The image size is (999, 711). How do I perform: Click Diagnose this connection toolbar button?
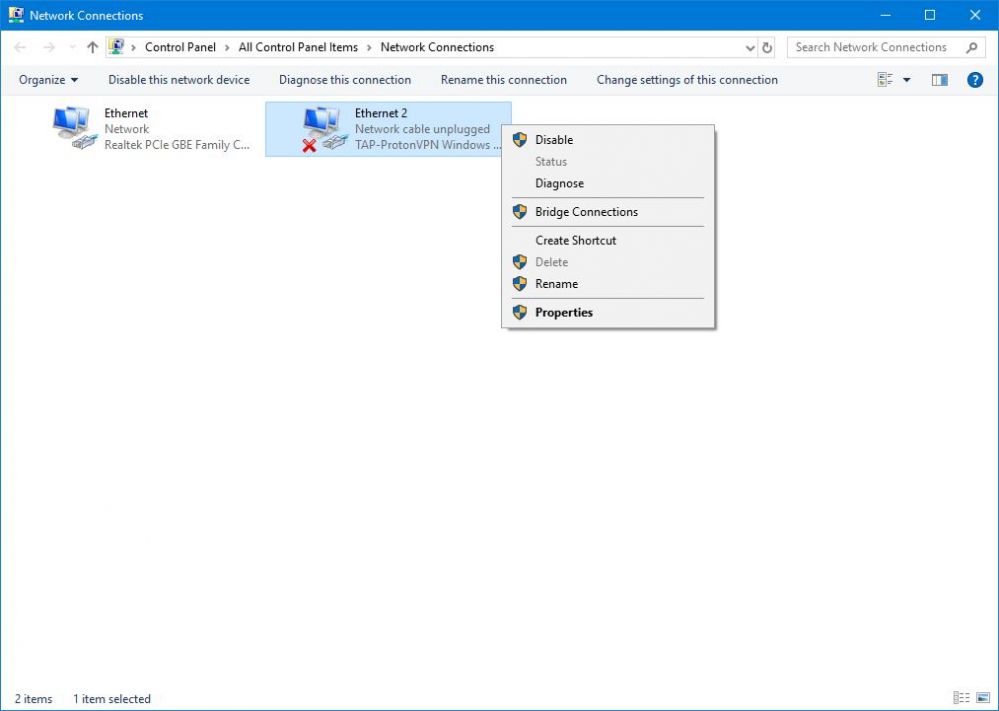pos(345,80)
